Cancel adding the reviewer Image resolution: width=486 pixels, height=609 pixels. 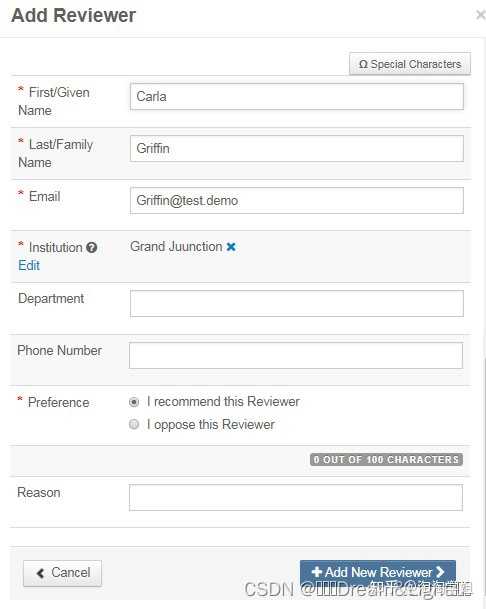[63, 573]
